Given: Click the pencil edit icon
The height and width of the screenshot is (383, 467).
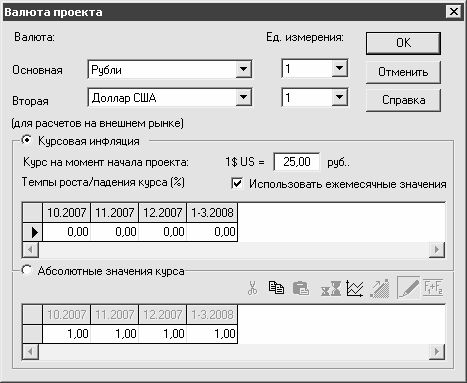Looking at the screenshot, I should click(x=409, y=288).
